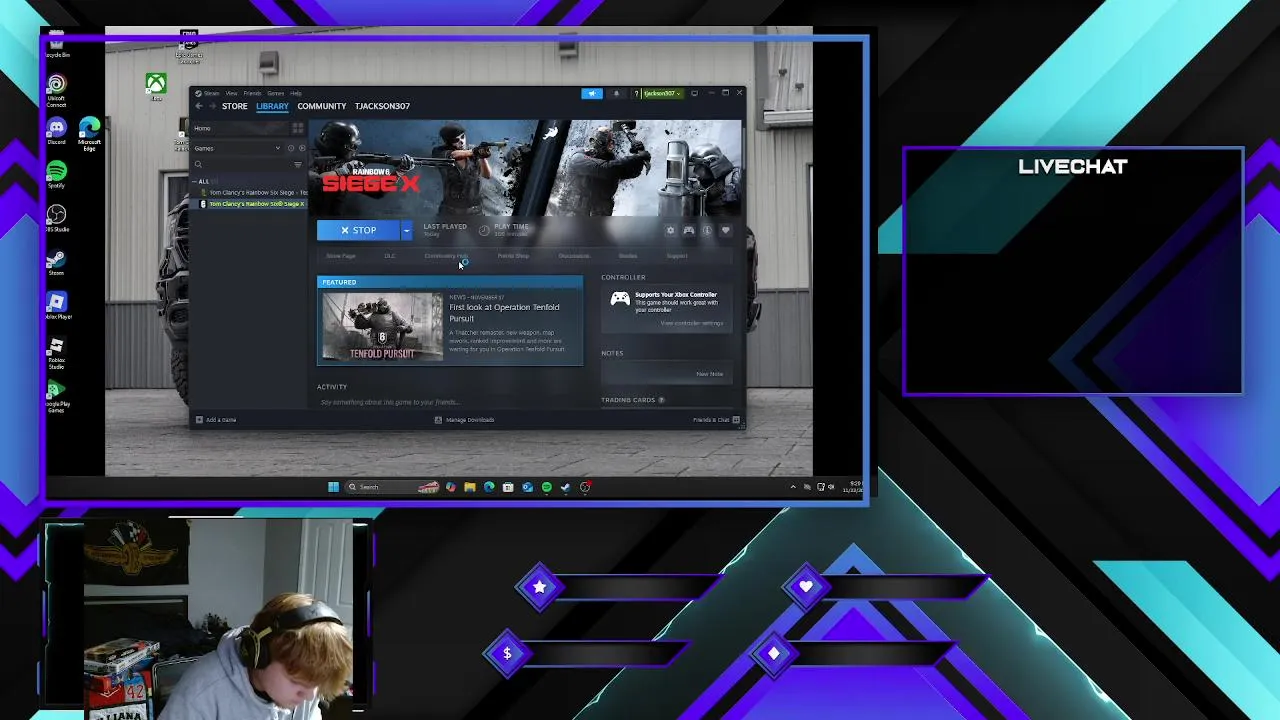Open File Explorer from taskbar

(469, 487)
